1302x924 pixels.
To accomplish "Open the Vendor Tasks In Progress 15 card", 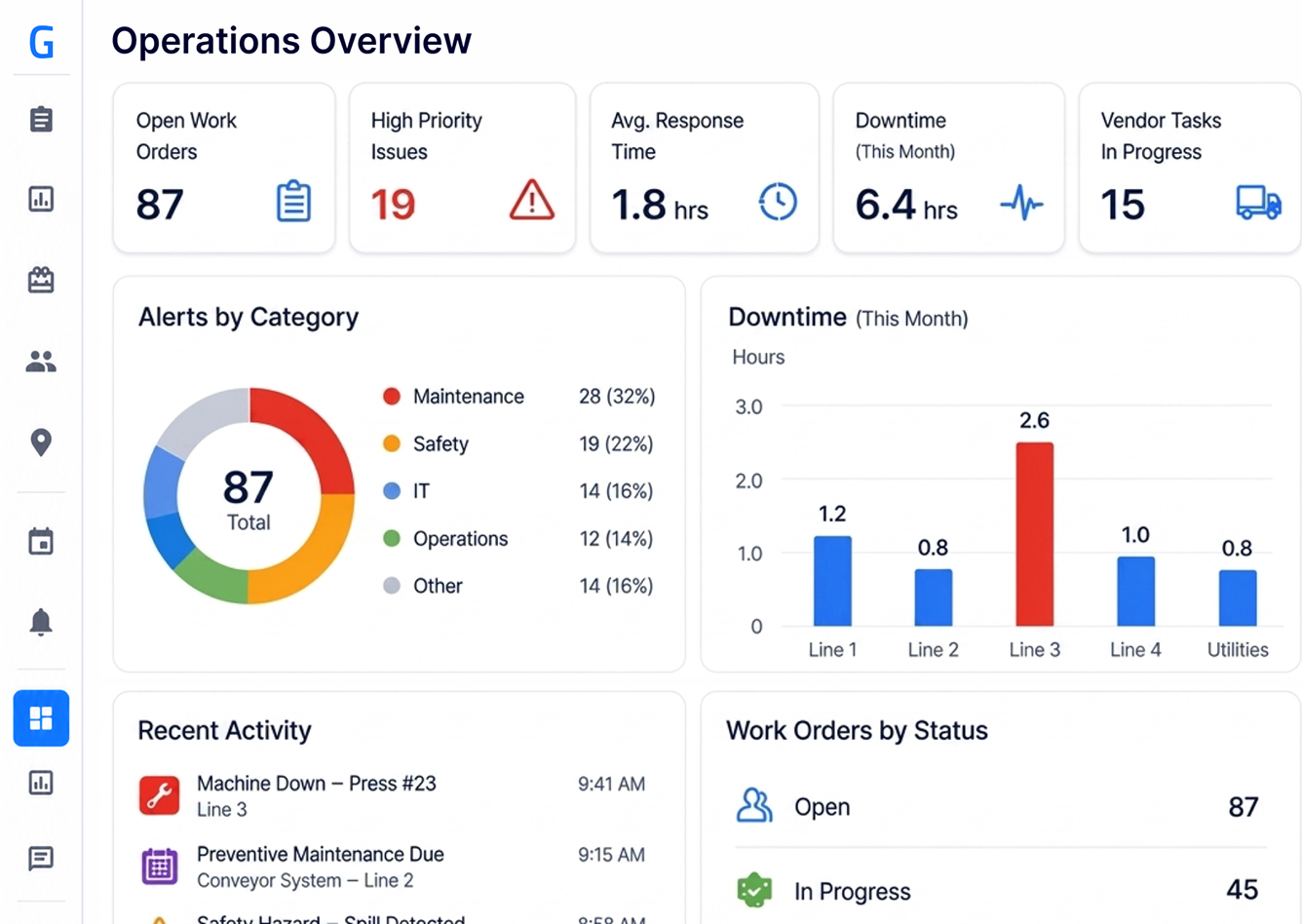I will (x=1190, y=168).
